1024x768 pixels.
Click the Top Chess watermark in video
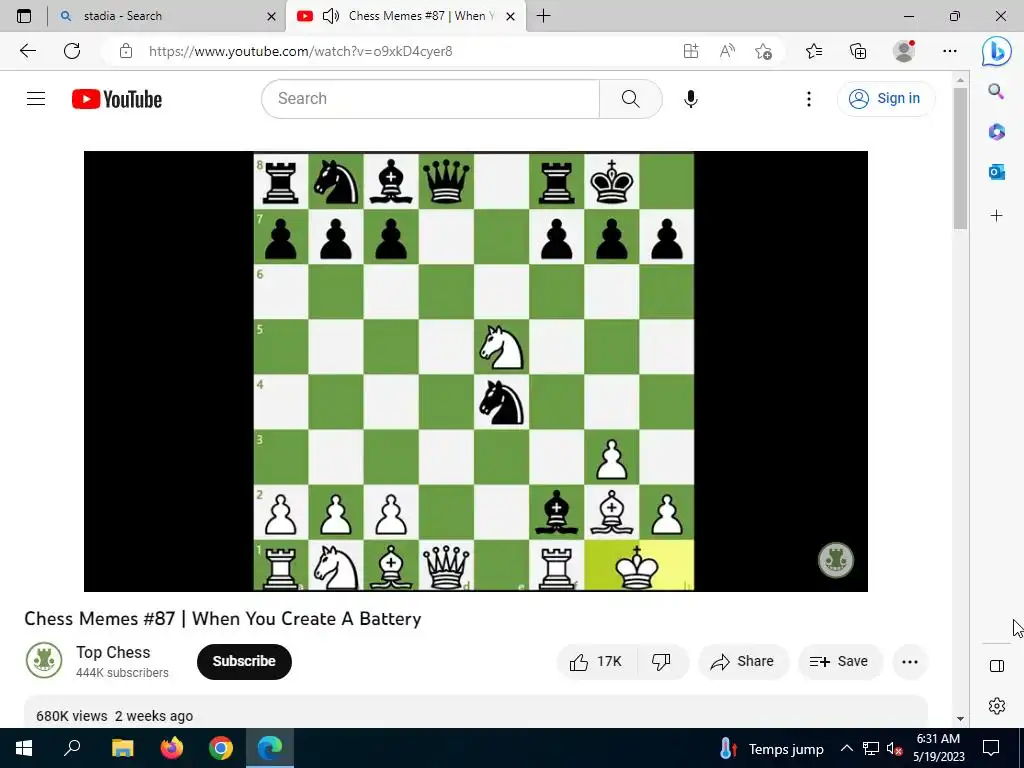[x=836, y=560]
